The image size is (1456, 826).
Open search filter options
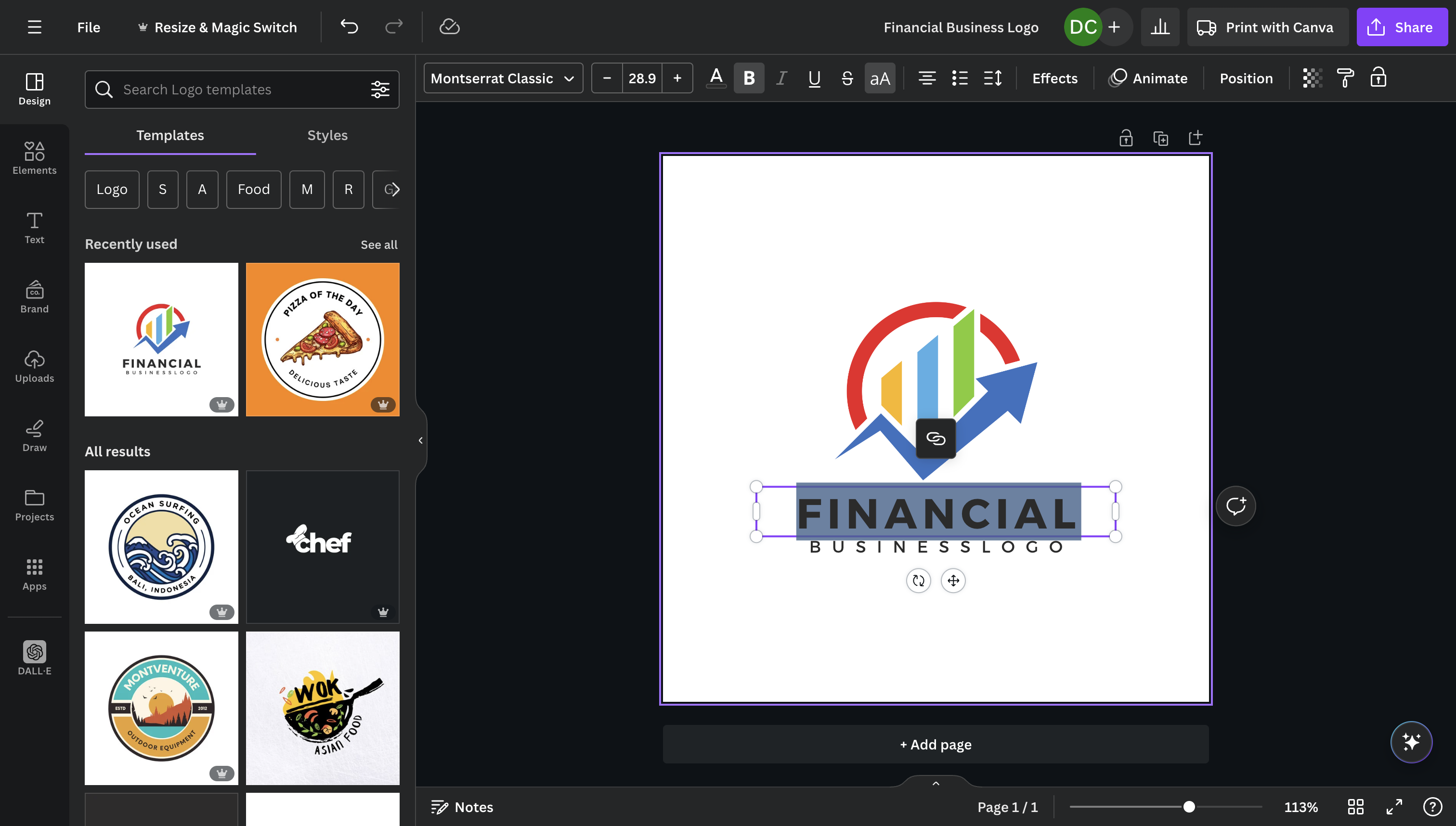tap(380, 89)
